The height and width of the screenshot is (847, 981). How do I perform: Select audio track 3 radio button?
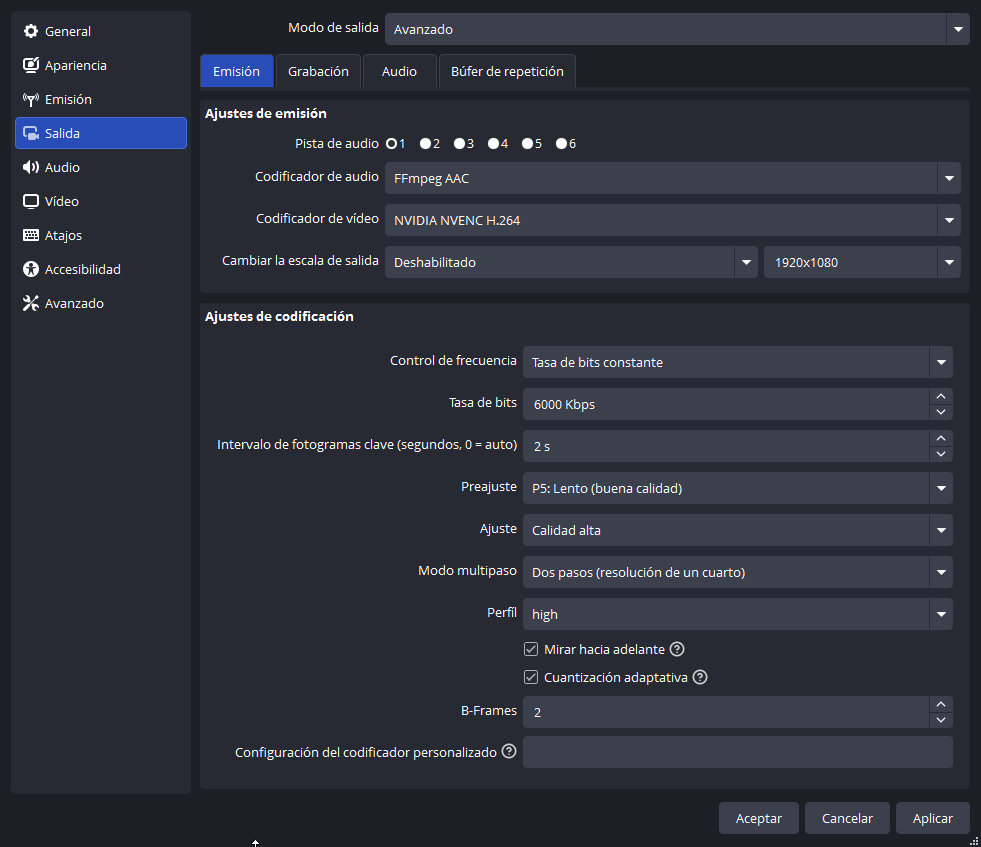[459, 144]
